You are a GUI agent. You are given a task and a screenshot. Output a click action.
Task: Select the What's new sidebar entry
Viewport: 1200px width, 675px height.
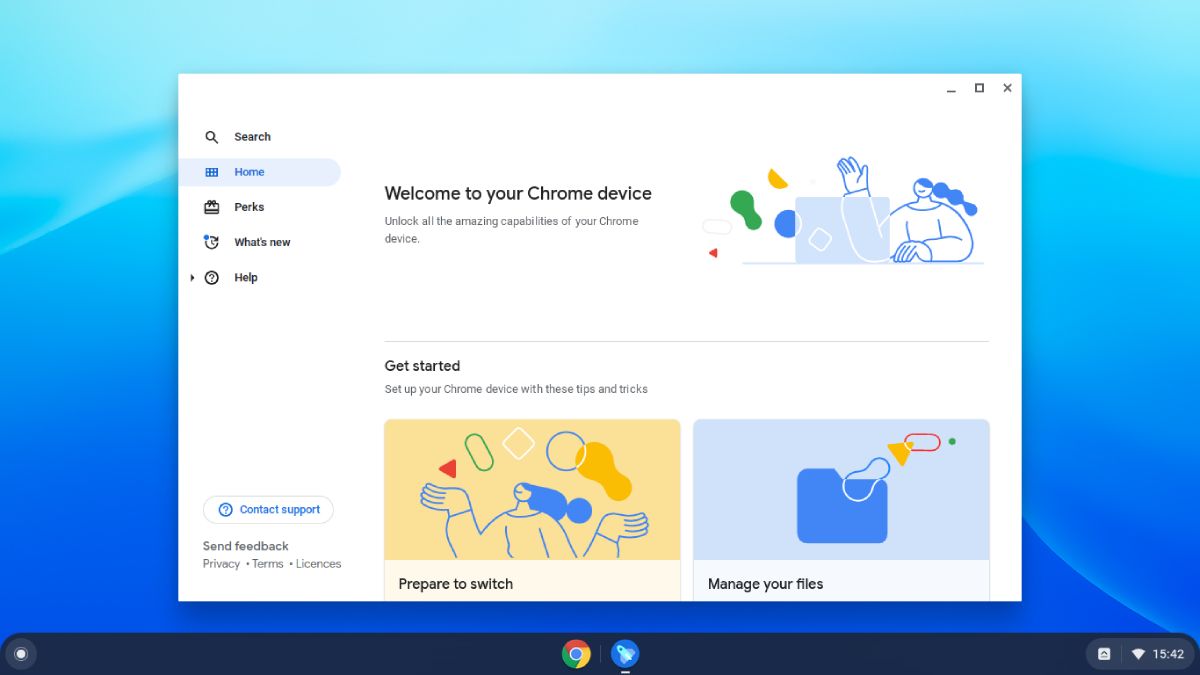(261, 242)
